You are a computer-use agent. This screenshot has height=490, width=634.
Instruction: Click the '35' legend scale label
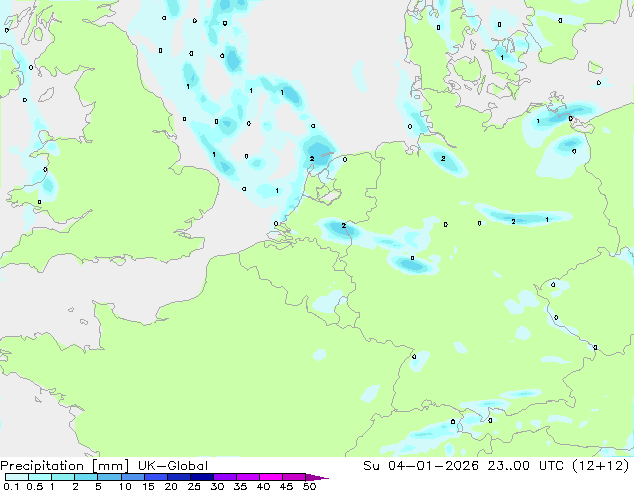[x=240, y=486]
